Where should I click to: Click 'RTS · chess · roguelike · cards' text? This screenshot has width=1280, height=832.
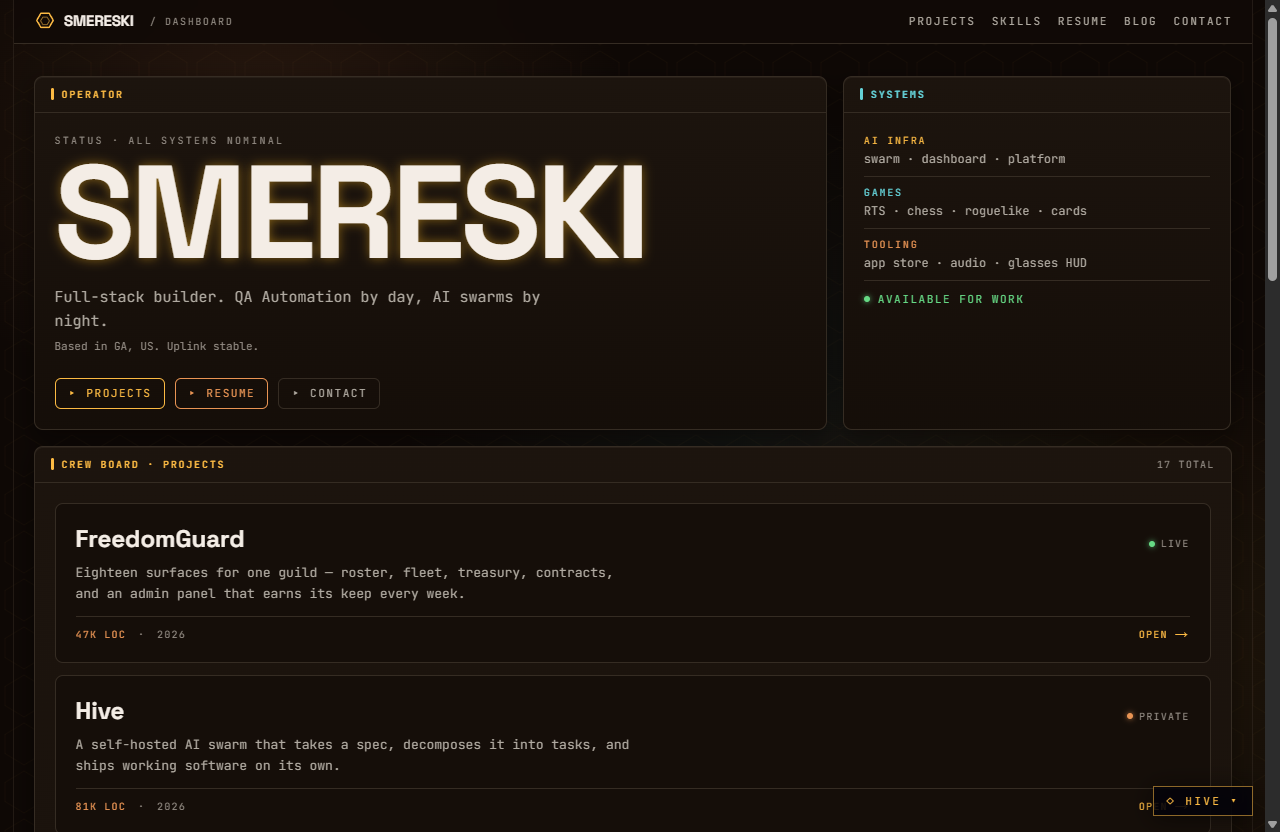pyautogui.click(x=975, y=211)
